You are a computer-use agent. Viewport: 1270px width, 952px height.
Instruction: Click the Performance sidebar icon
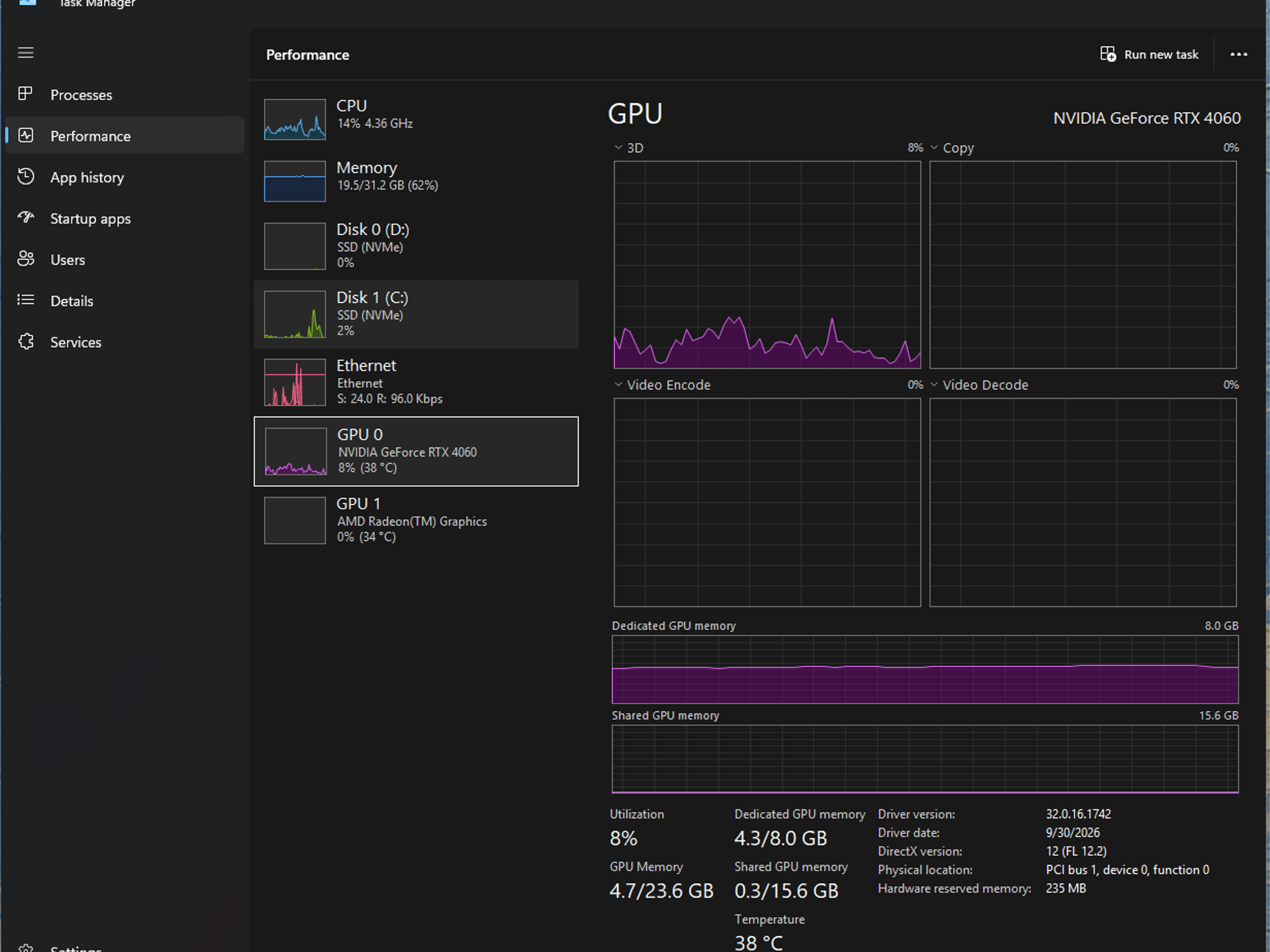tap(25, 135)
